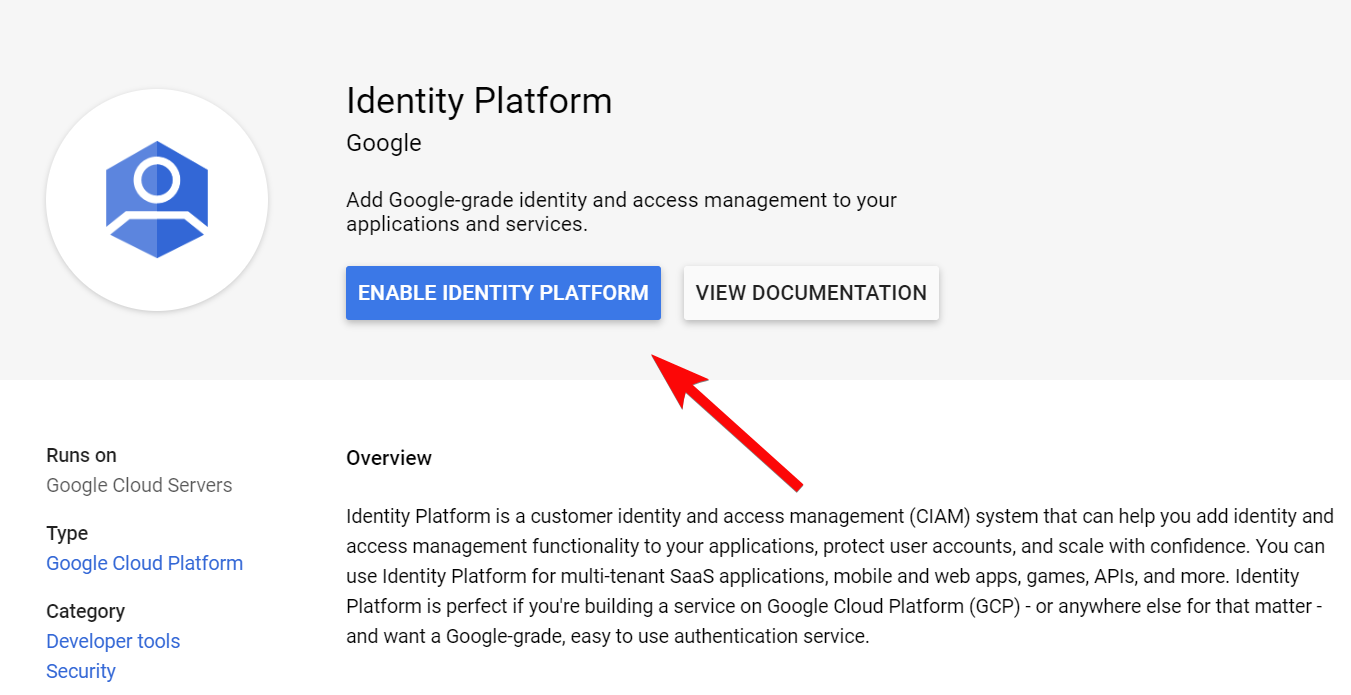This screenshot has width=1351, height=695.
Task: Click the Identity Platform title heading
Action: click(x=479, y=101)
